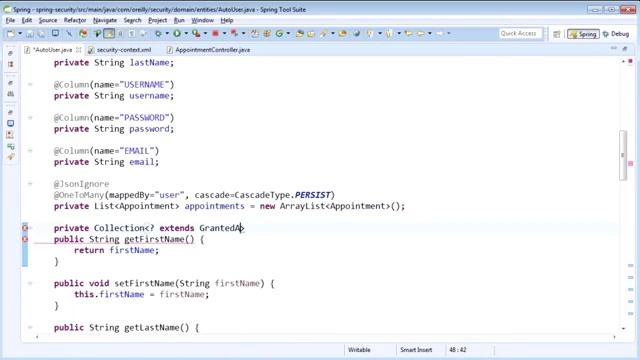Screen dimensions: 640x360
Task: Open the Refactor menu
Action: (x=75, y=20)
